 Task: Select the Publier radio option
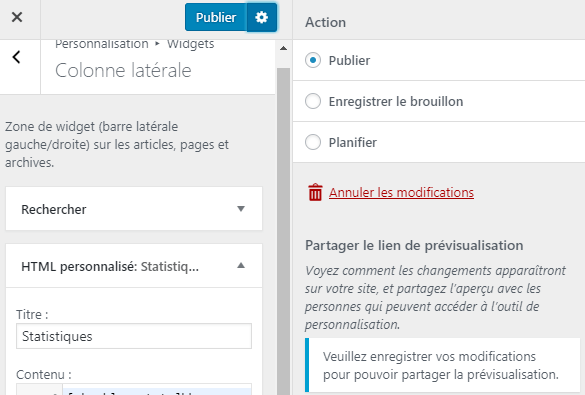(313, 60)
